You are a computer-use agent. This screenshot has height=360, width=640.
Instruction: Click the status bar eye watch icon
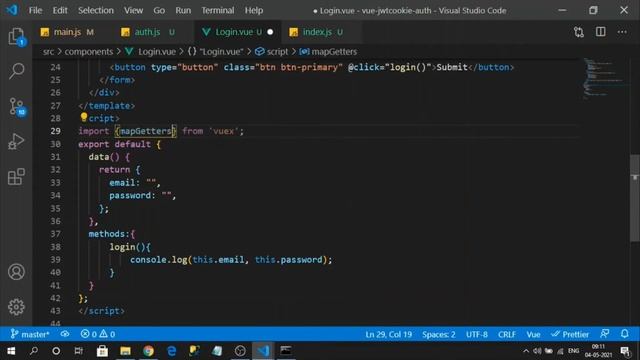(x=65, y=334)
